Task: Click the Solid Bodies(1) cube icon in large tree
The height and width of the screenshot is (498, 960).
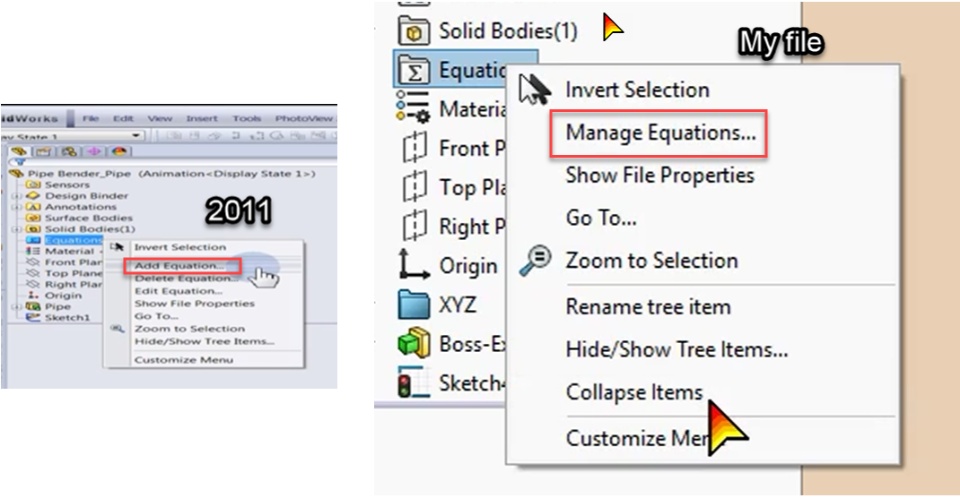Action: coord(412,29)
